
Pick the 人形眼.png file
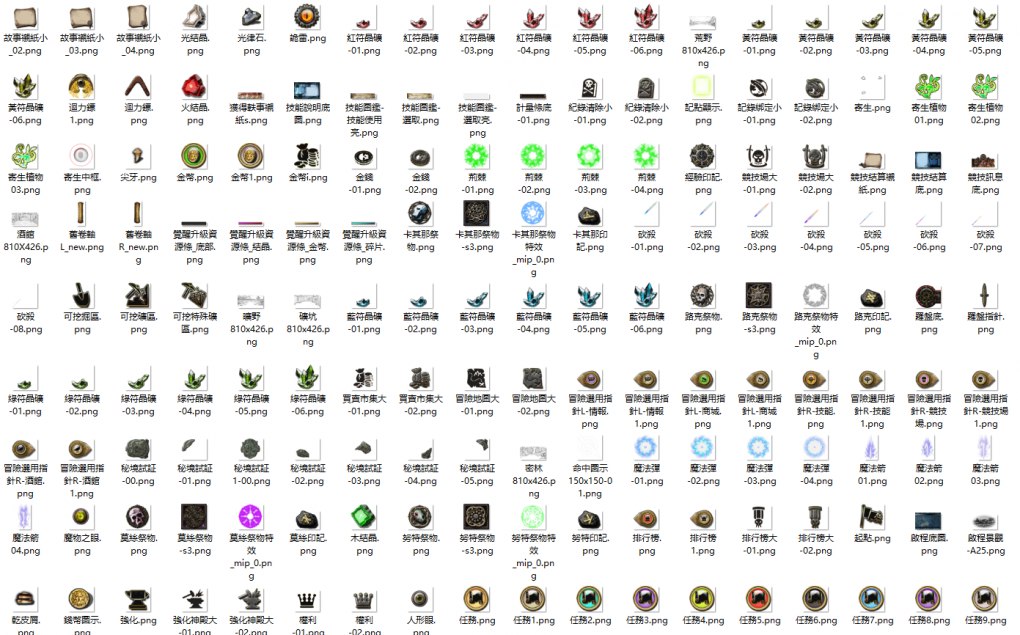421,598
